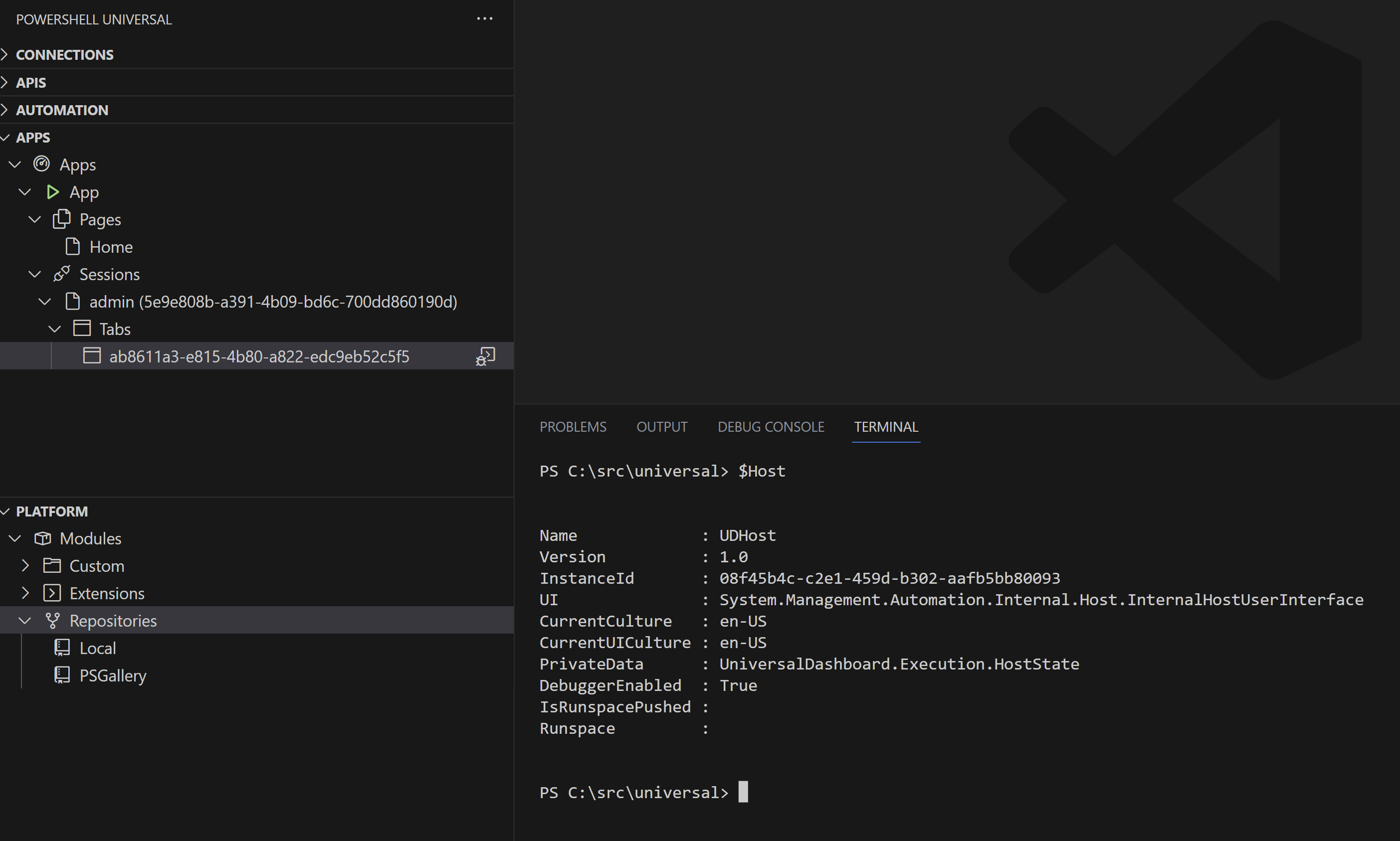This screenshot has height=841, width=1400.
Task: Click the Apps dashboard gauge icon
Action: point(41,165)
